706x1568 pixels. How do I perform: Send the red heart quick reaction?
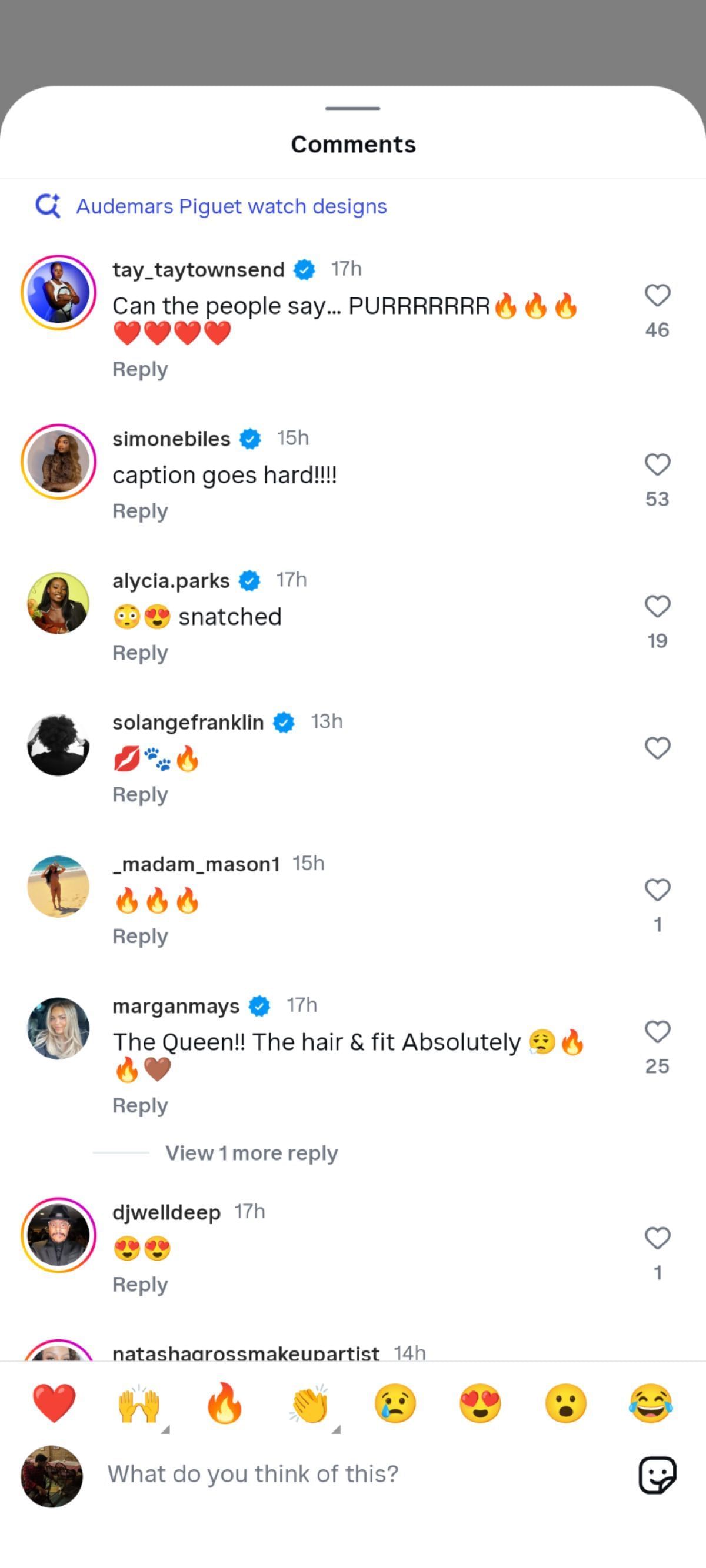(54, 1403)
